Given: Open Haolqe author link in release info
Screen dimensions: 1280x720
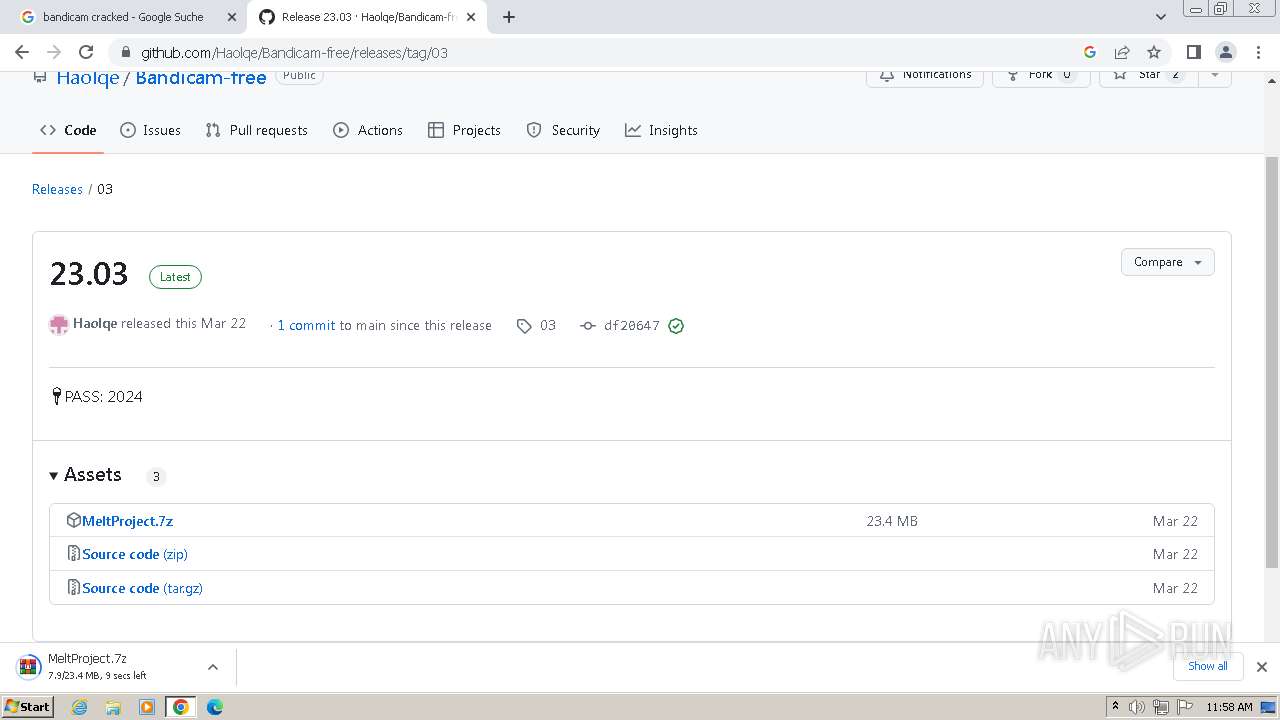Looking at the screenshot, I should click(x=95, y=324).
